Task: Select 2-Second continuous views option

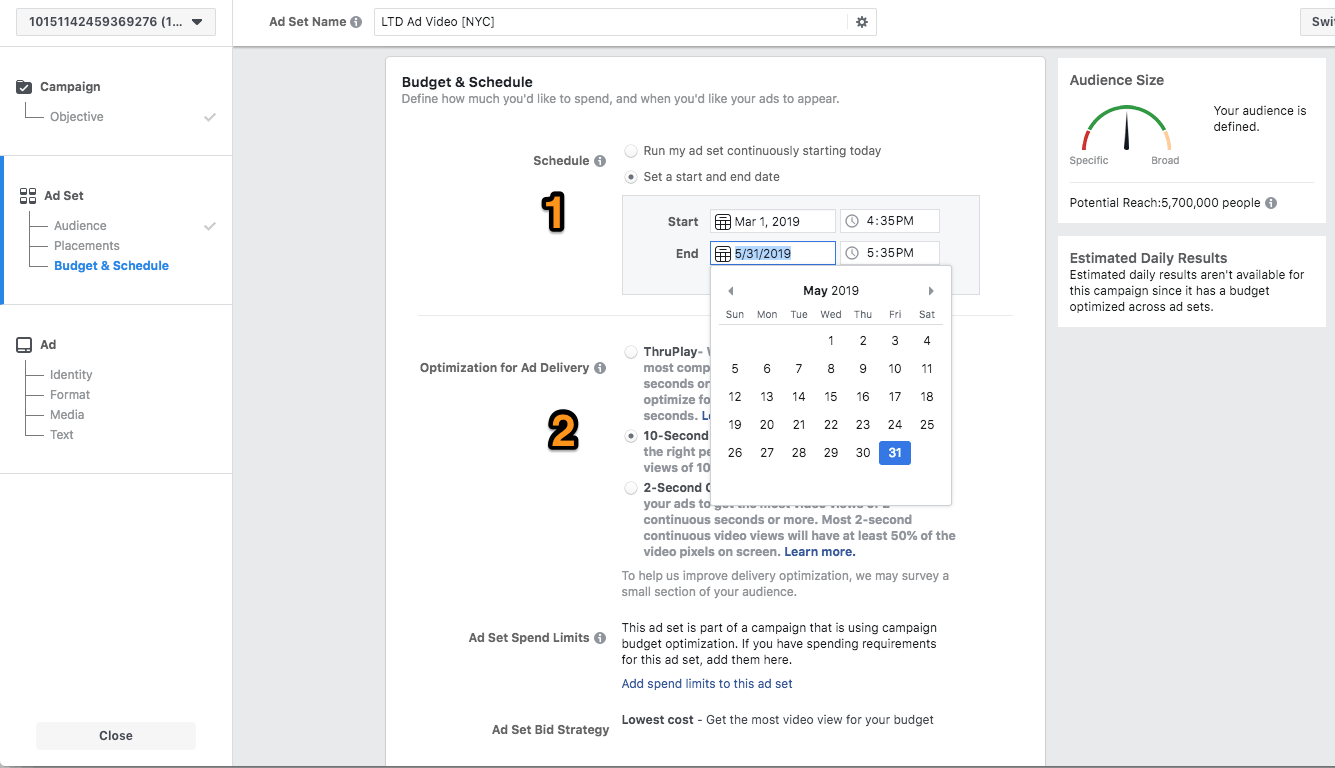Action: click(631, 488)
